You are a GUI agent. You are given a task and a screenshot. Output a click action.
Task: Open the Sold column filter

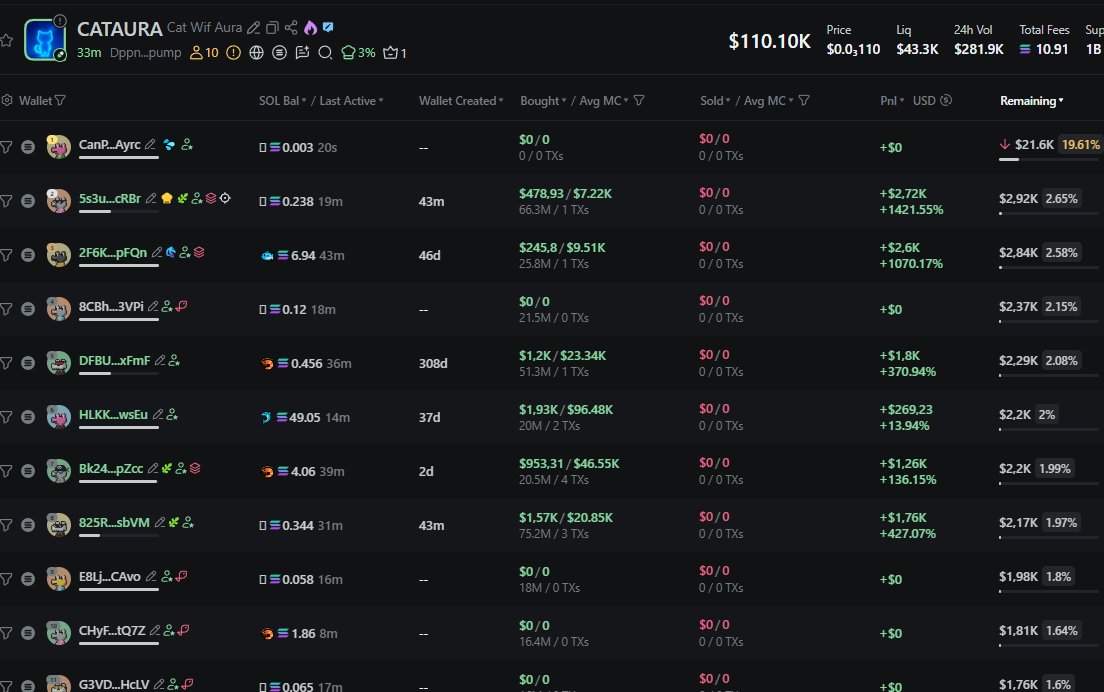coord(804,100)
